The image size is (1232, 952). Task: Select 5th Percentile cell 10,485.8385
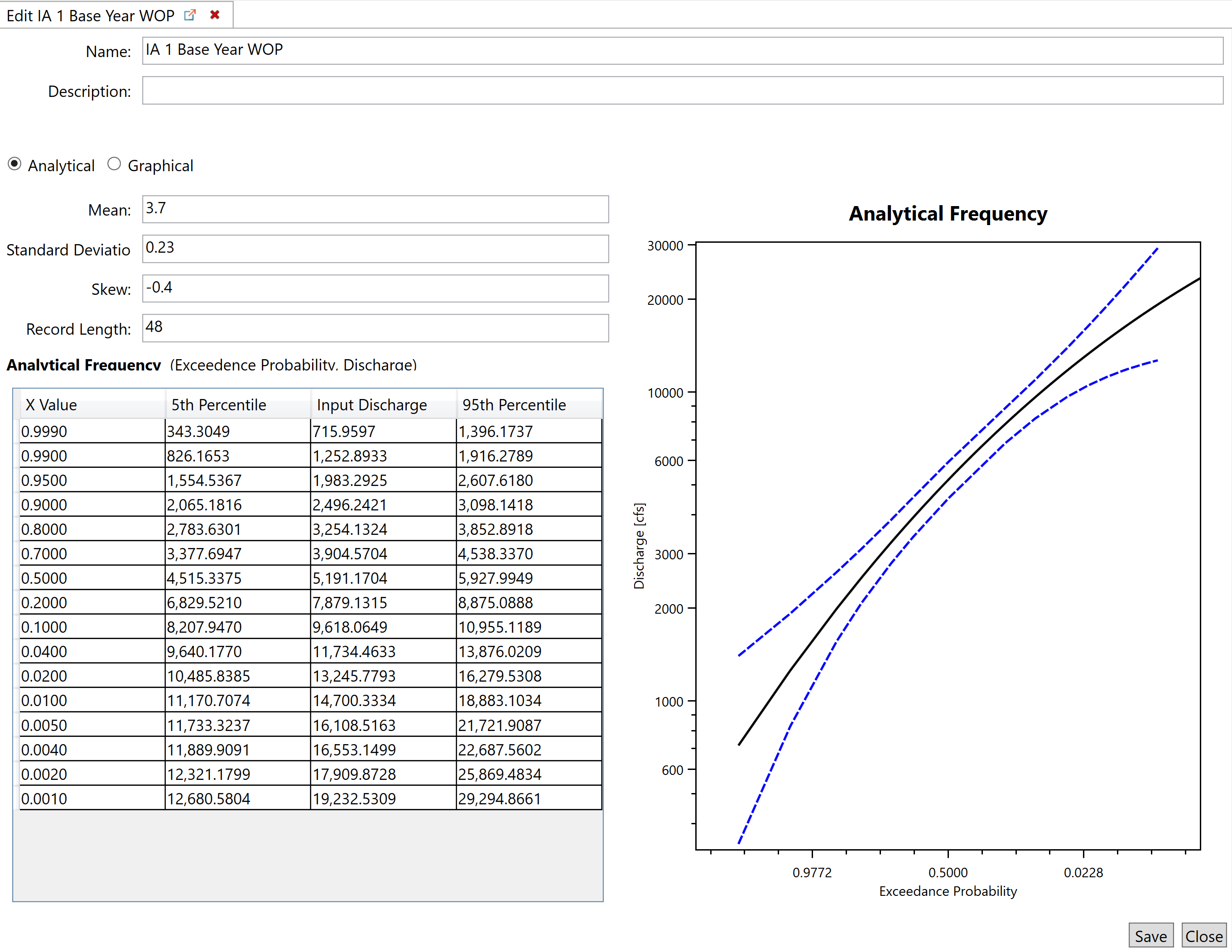pos(238,676)
